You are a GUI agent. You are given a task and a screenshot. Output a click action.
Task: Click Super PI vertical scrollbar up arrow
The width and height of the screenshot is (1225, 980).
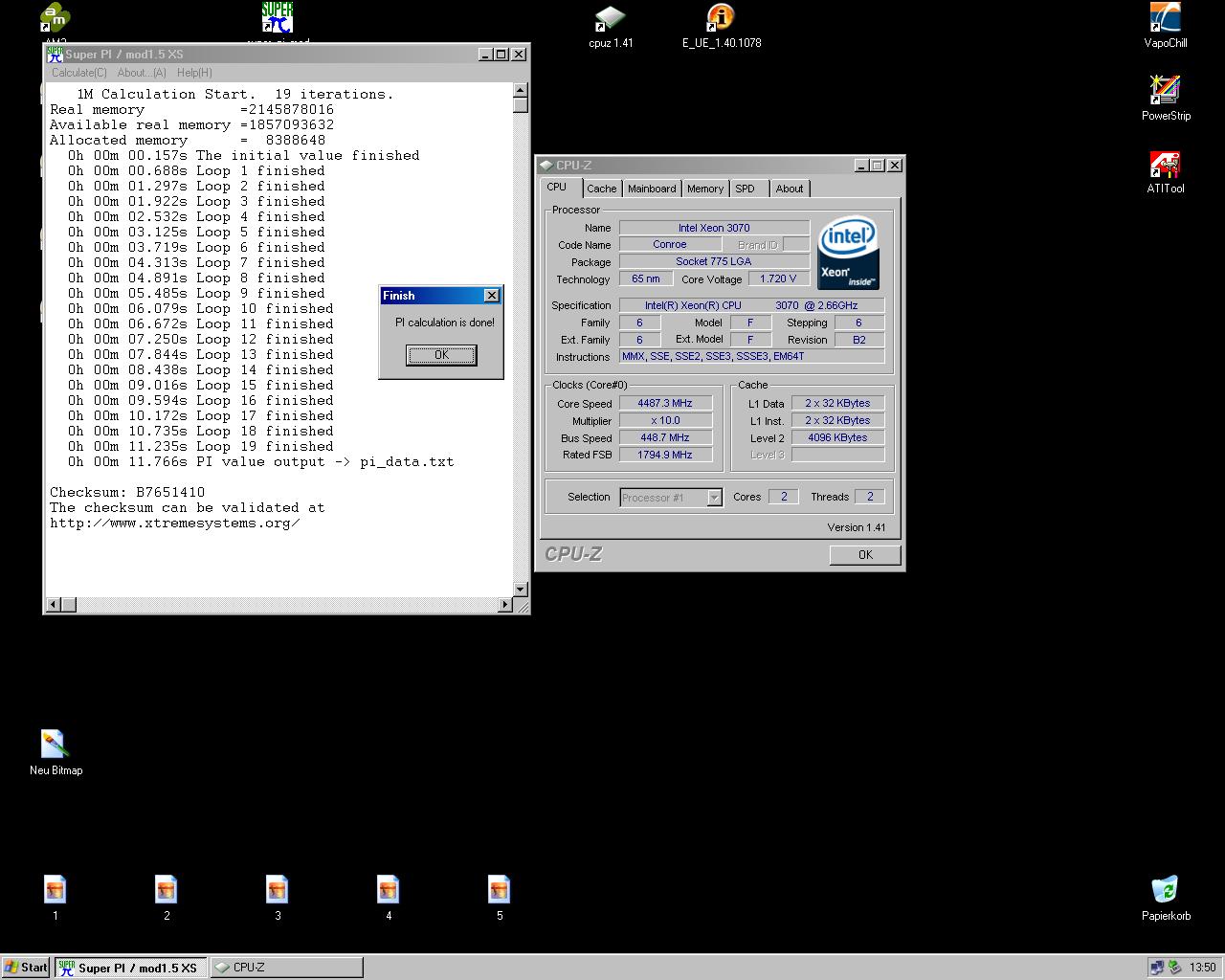click(x=521, y=91)
